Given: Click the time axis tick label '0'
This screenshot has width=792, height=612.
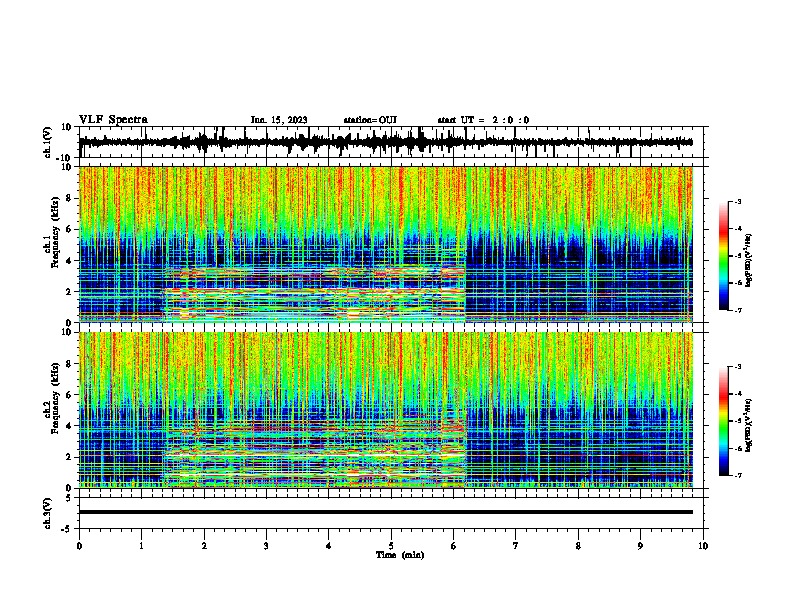Looking at the screenshot, I should pos(79,546).
